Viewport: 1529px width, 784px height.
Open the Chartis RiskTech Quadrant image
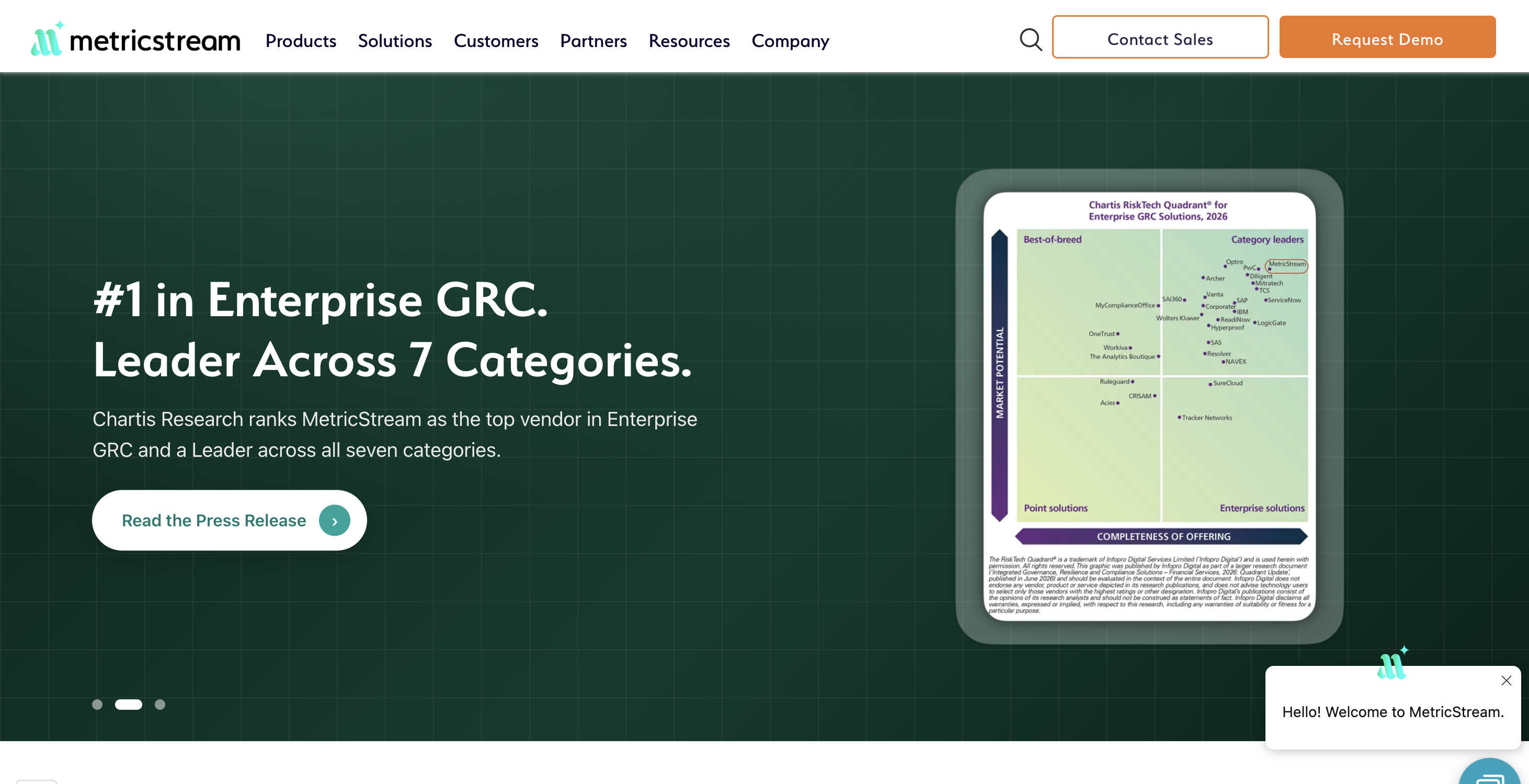[1149, 406]
